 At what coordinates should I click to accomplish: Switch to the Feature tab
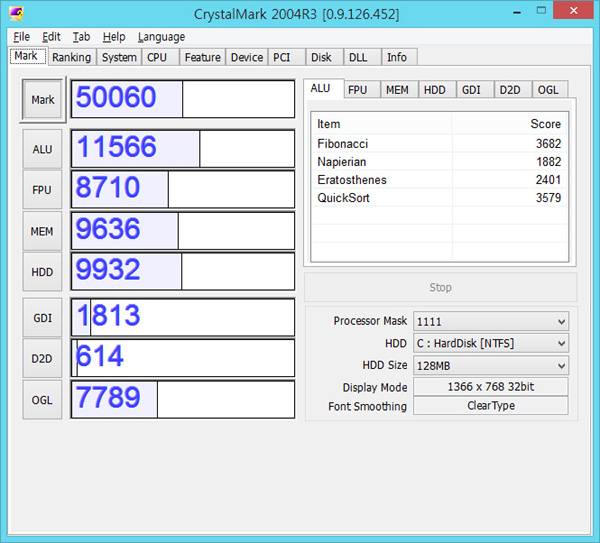pos(202,57)
